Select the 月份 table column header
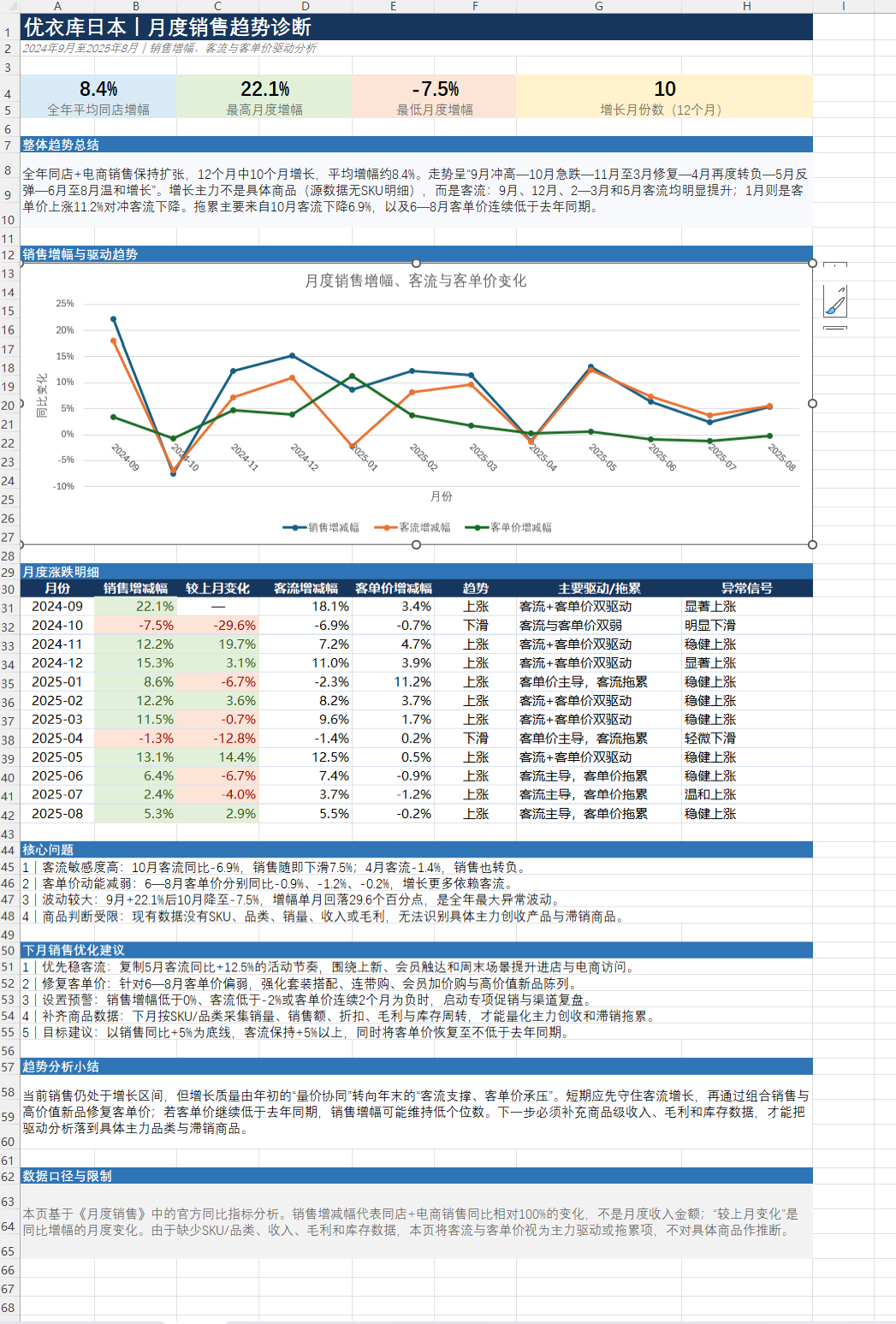Viewport: 896px width, 1324px height. (57, 589)
